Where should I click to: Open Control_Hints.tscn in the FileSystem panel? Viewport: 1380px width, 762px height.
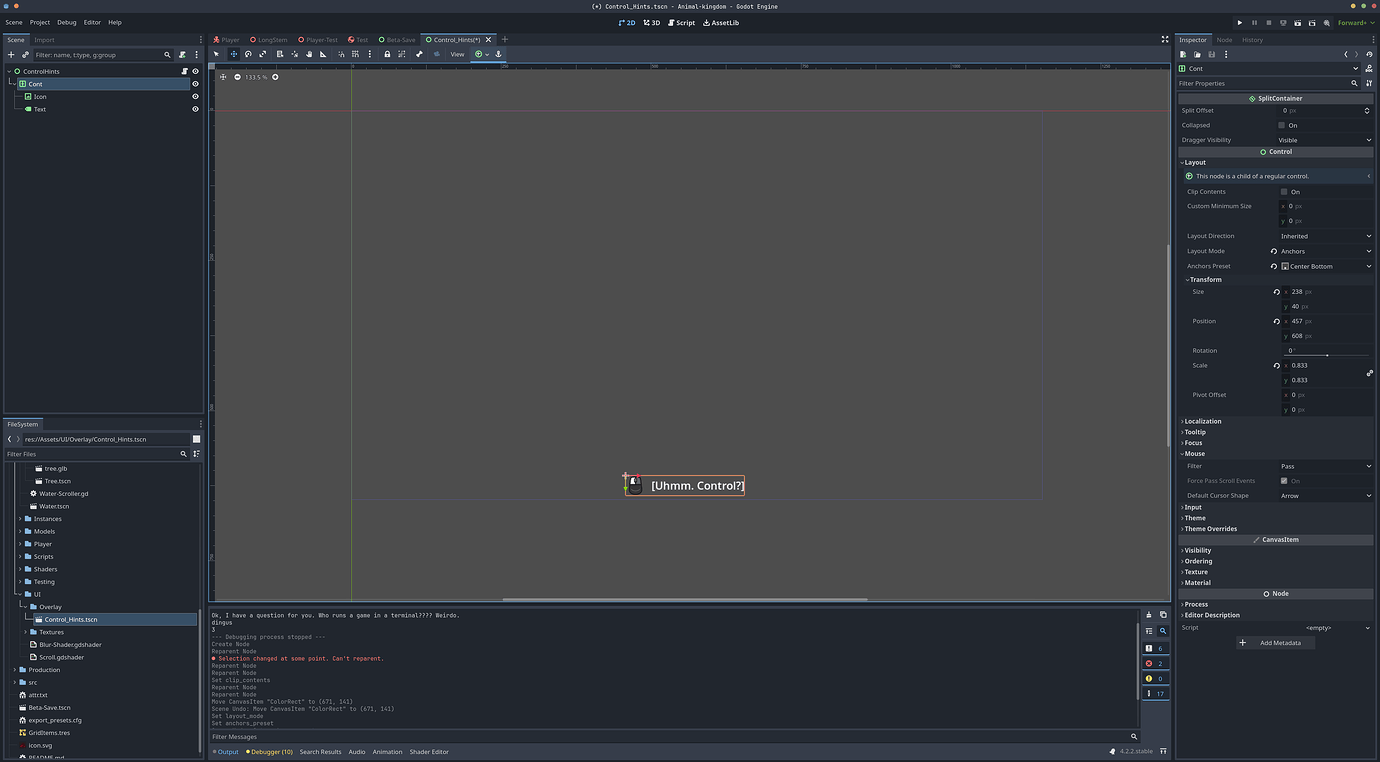pyautogui.click(x=70, y=619)
